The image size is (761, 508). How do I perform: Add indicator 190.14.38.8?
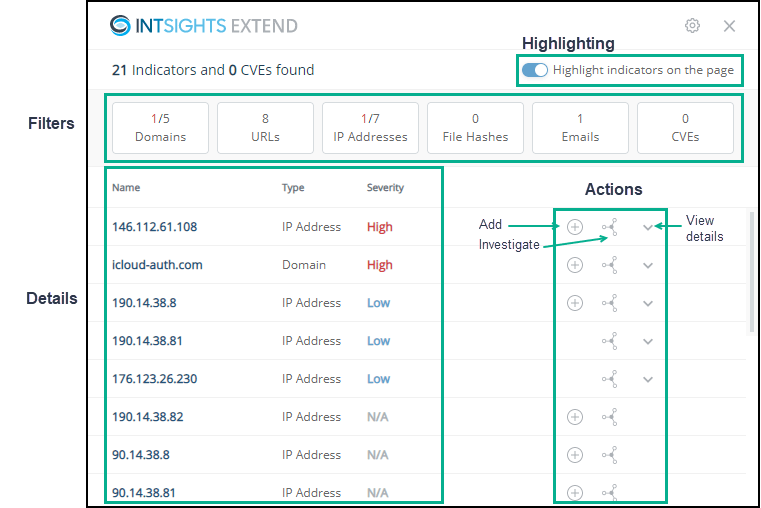point(575,303)
